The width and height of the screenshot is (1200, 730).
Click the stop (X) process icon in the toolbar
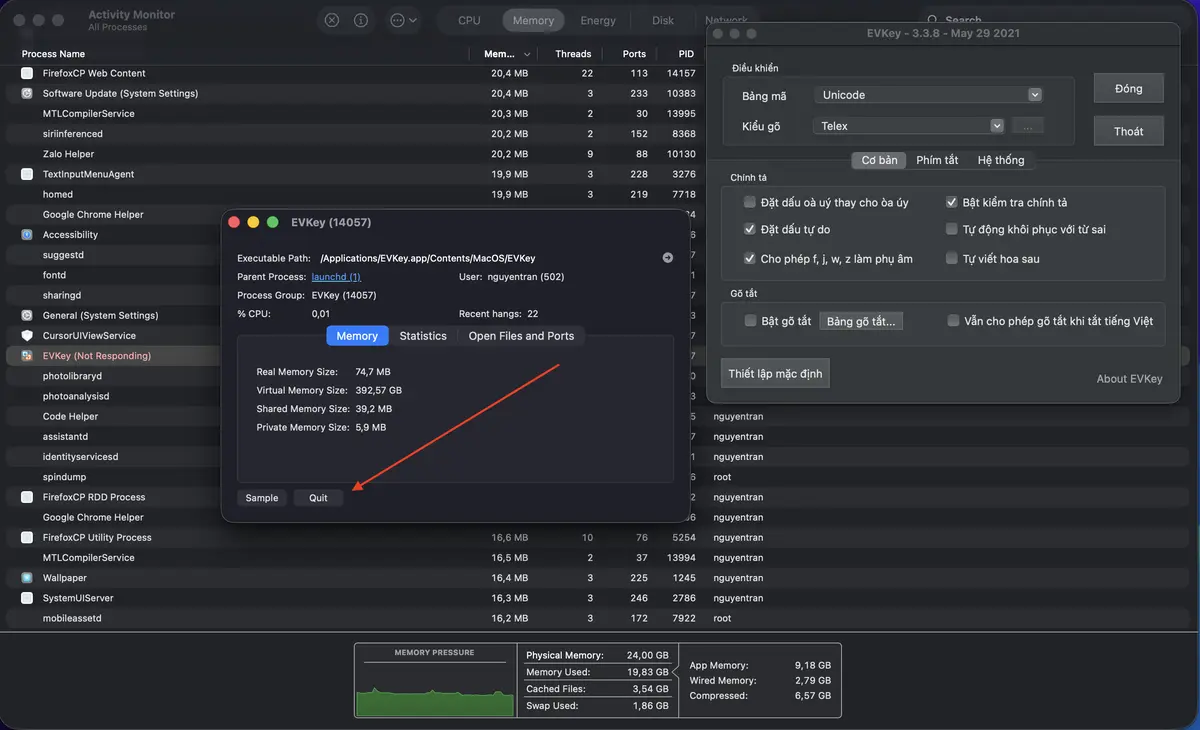tap(331, 19)
